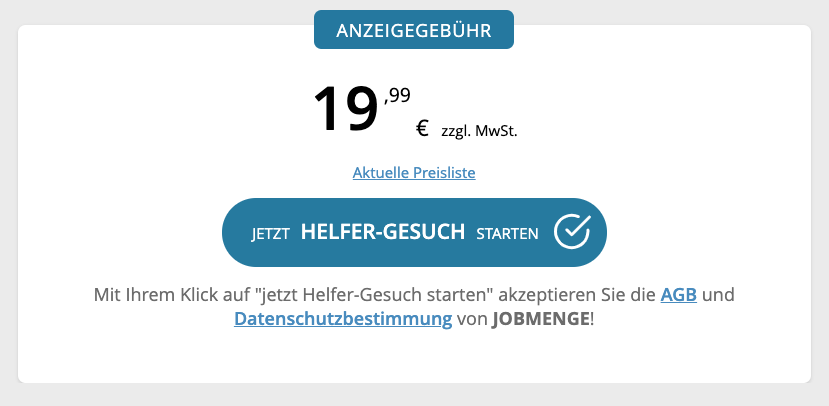Click the ANZEIGEGEBÜHR header badge

(414, 30)
